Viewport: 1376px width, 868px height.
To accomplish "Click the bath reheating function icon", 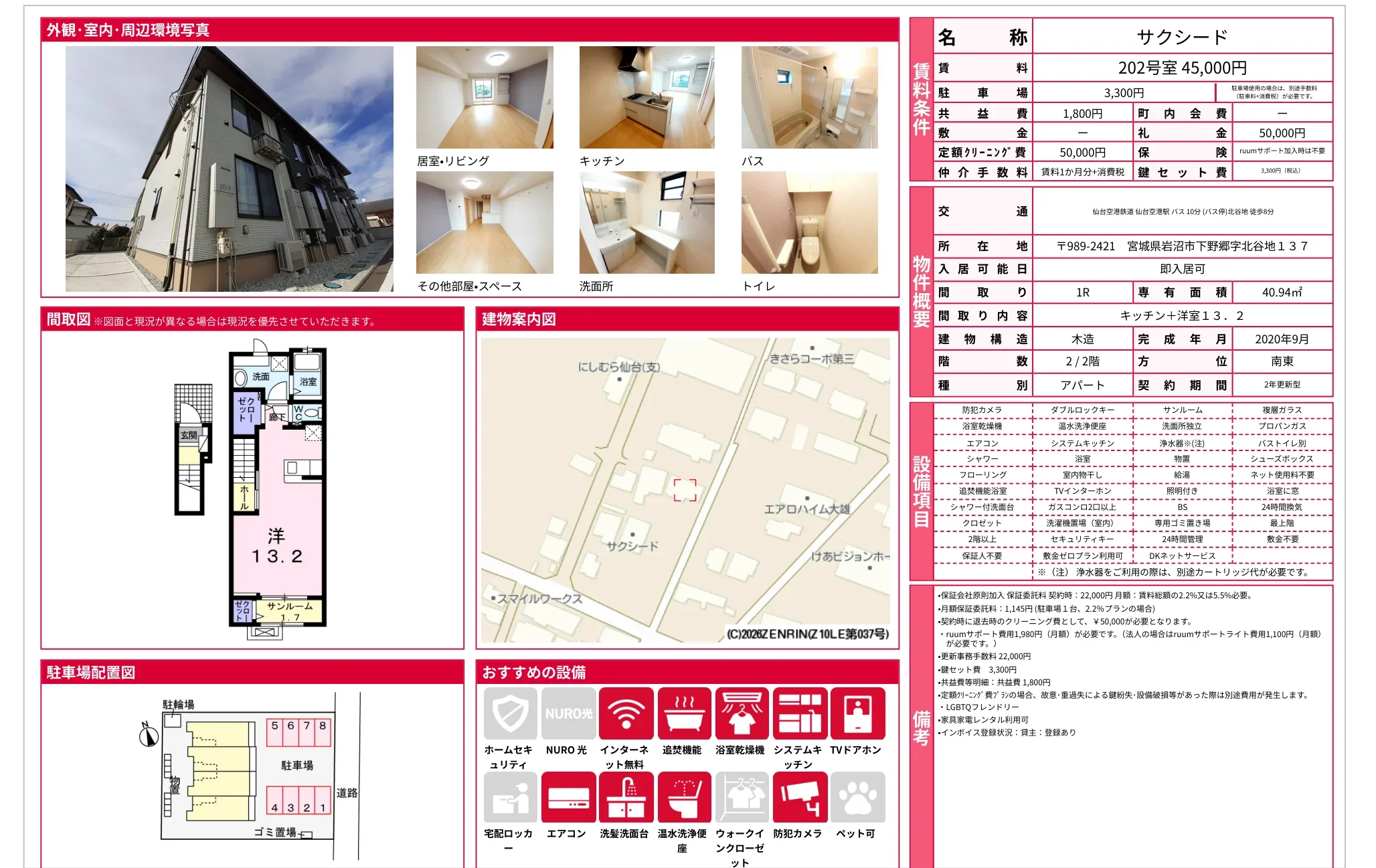I will 684,713.
